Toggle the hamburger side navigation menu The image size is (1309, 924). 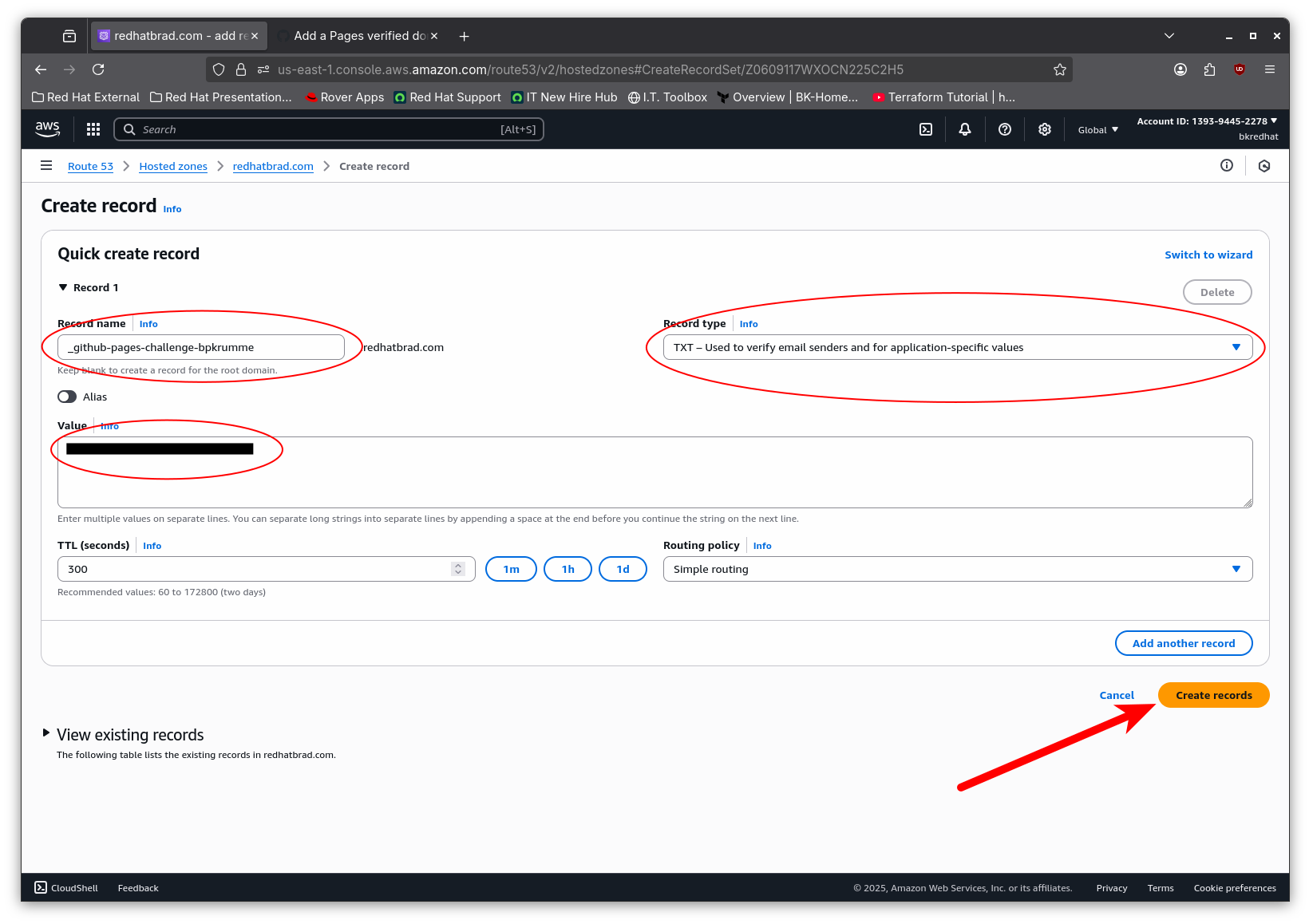[46, 166]
